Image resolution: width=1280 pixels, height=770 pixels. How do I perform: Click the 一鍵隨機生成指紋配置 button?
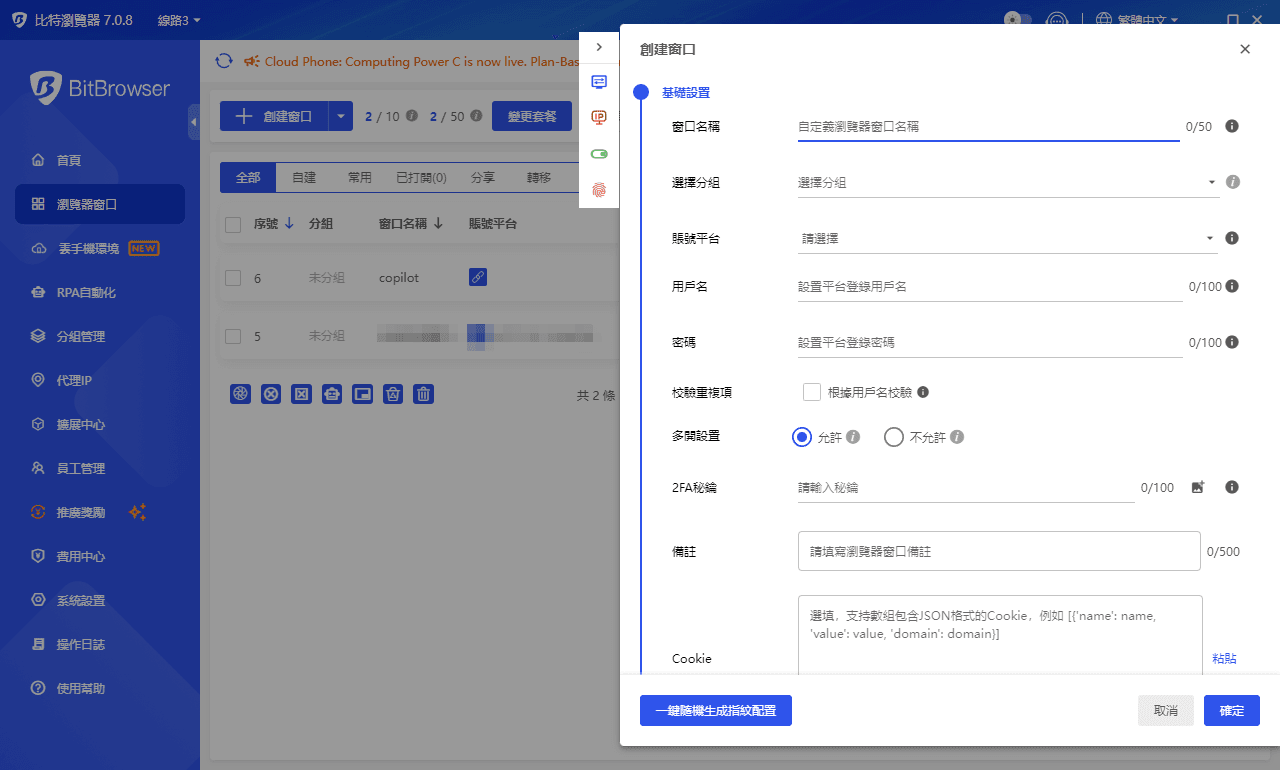click(x=716, y=710)
